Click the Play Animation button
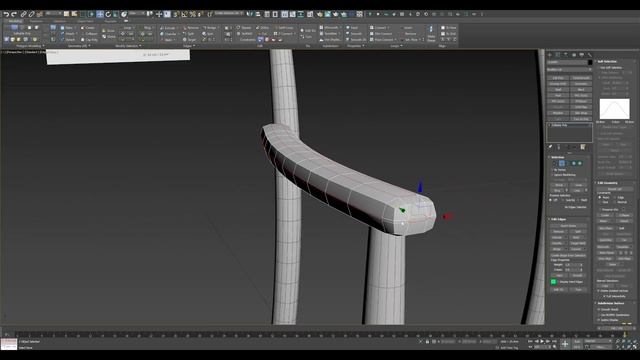Image resolution: width=640 pixels, height=360 pixels. tap(542, 341)
